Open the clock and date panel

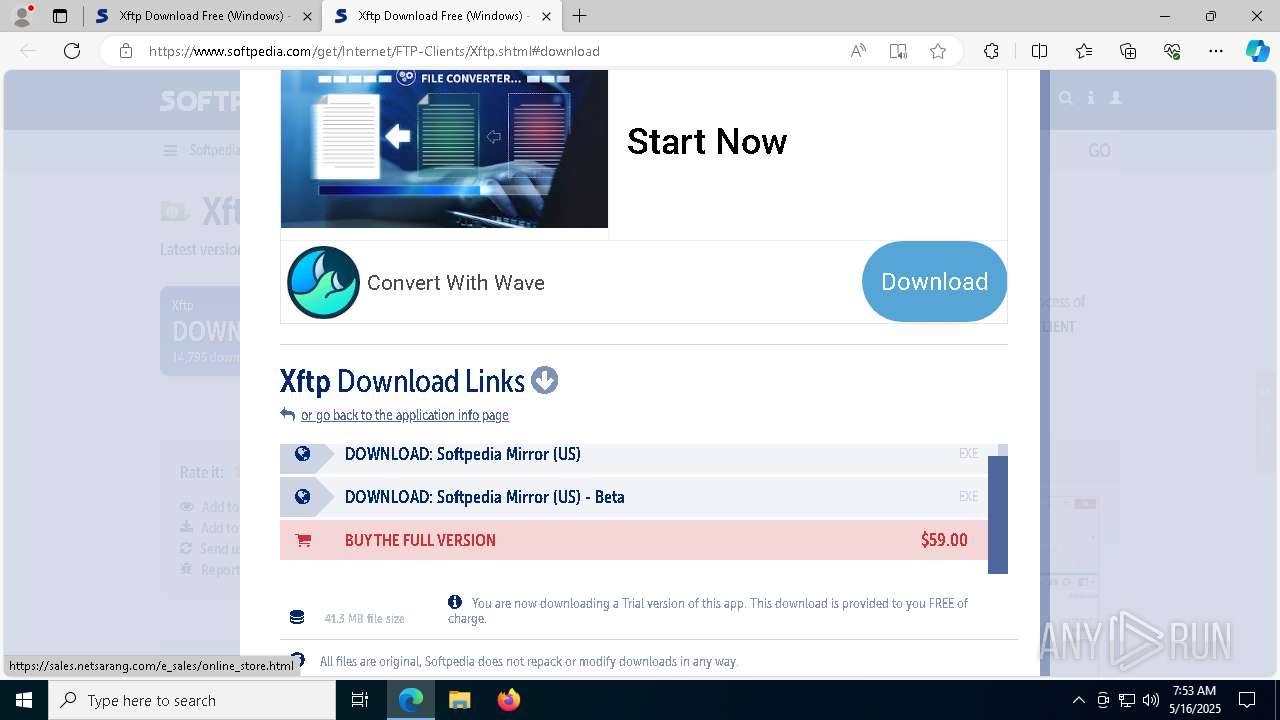[x=1194, y=700]
